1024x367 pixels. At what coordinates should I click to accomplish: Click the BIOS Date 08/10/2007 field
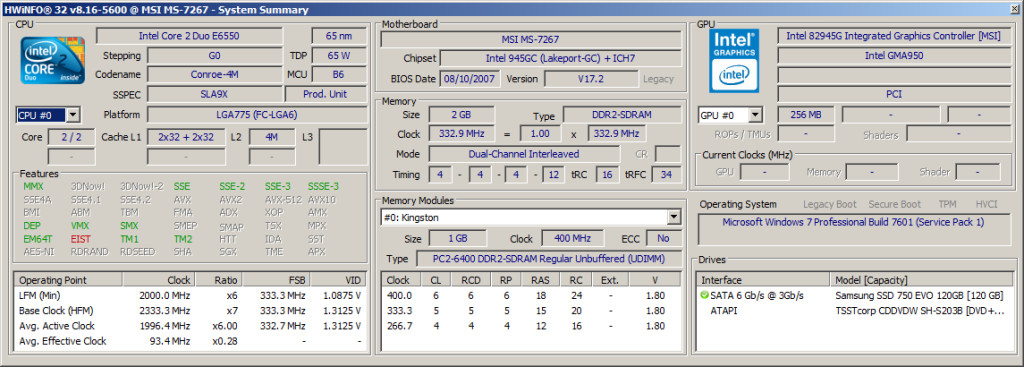point(470,79)
